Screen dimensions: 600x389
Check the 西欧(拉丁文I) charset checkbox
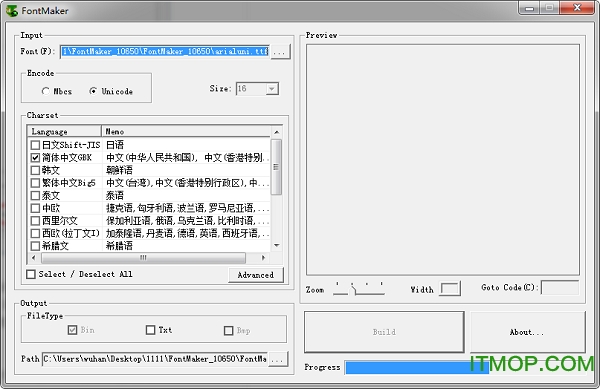35,233
